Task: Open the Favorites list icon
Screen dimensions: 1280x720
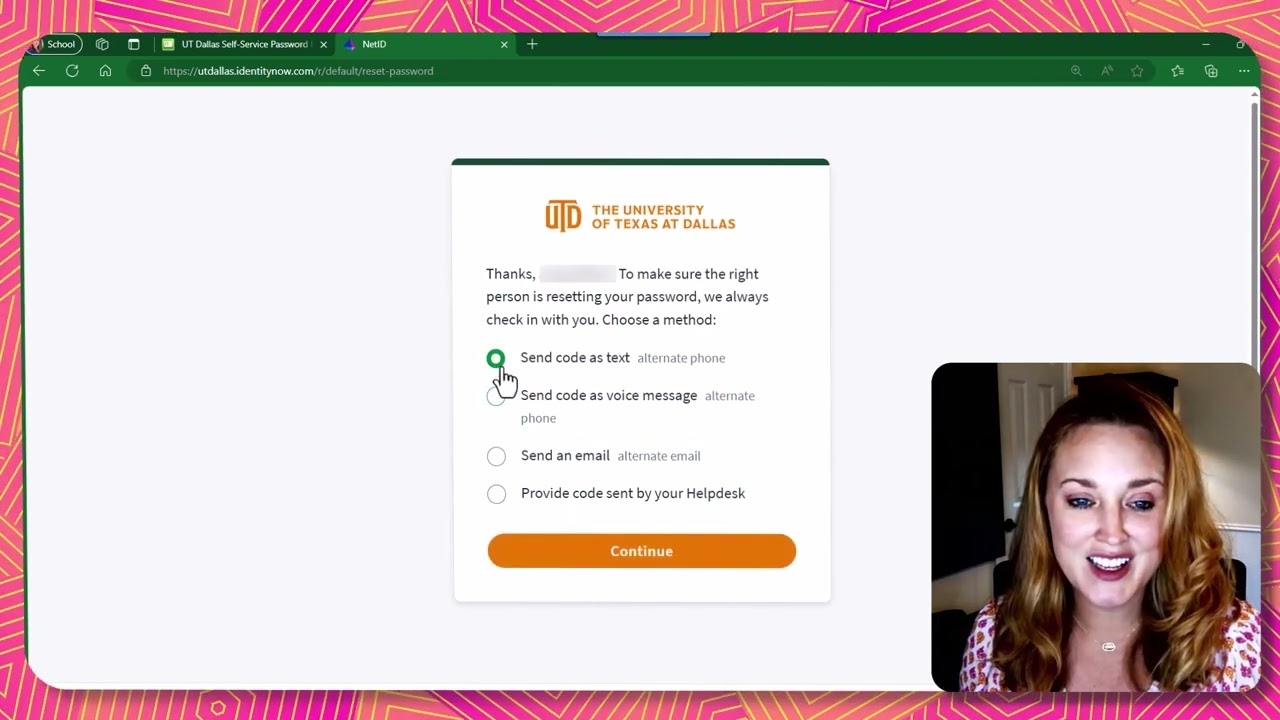Action: [1178, 71]
